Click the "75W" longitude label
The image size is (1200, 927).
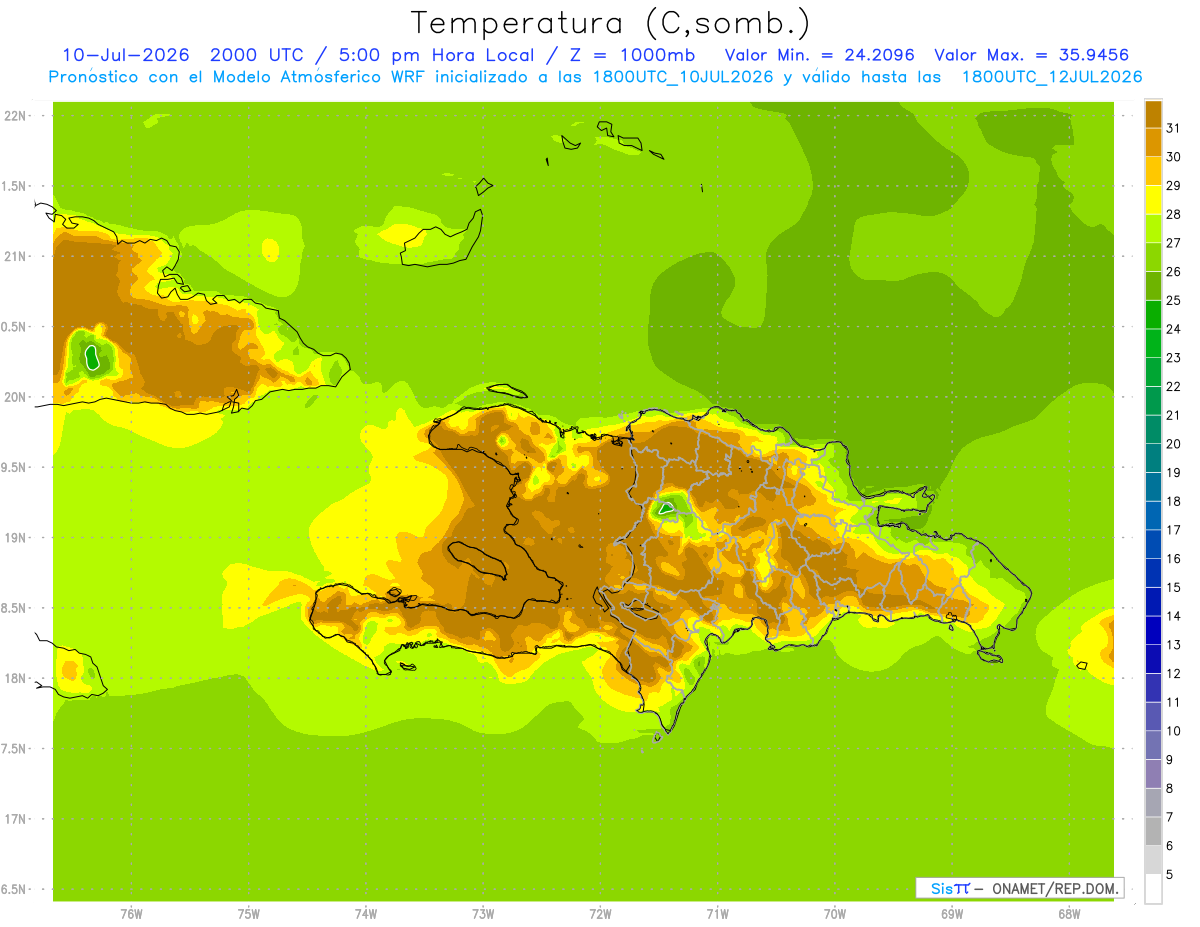click(x=249, y=914)
